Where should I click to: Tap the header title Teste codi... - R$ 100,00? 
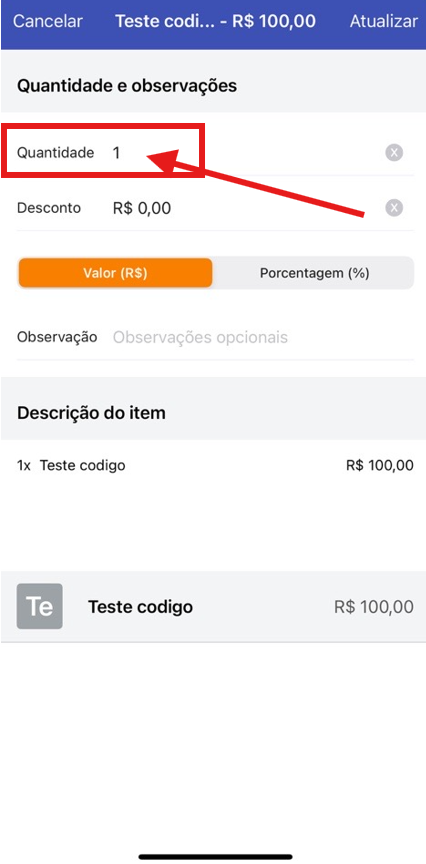(x=215, y=21)
